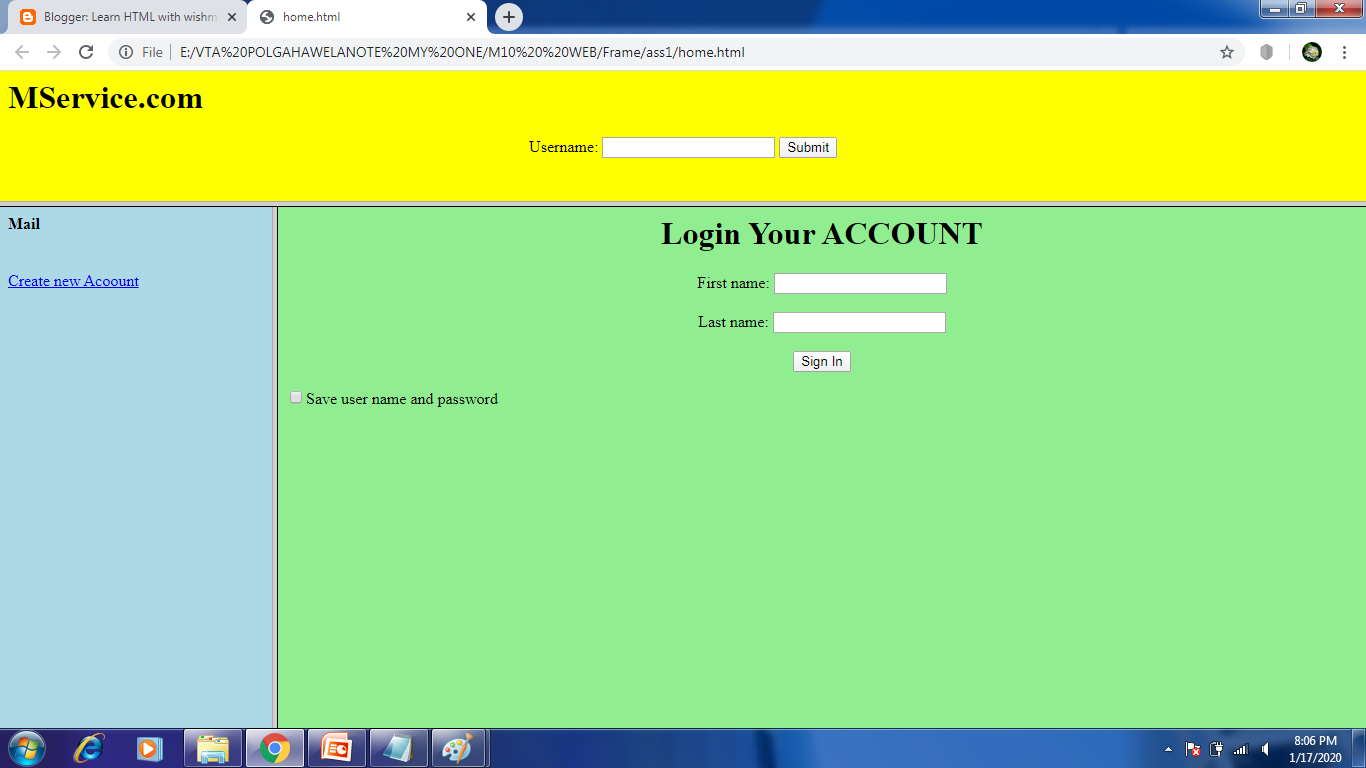Open Notepad from the taskbar
Viewport: 1366px width, 768px height.
point(398,748)
